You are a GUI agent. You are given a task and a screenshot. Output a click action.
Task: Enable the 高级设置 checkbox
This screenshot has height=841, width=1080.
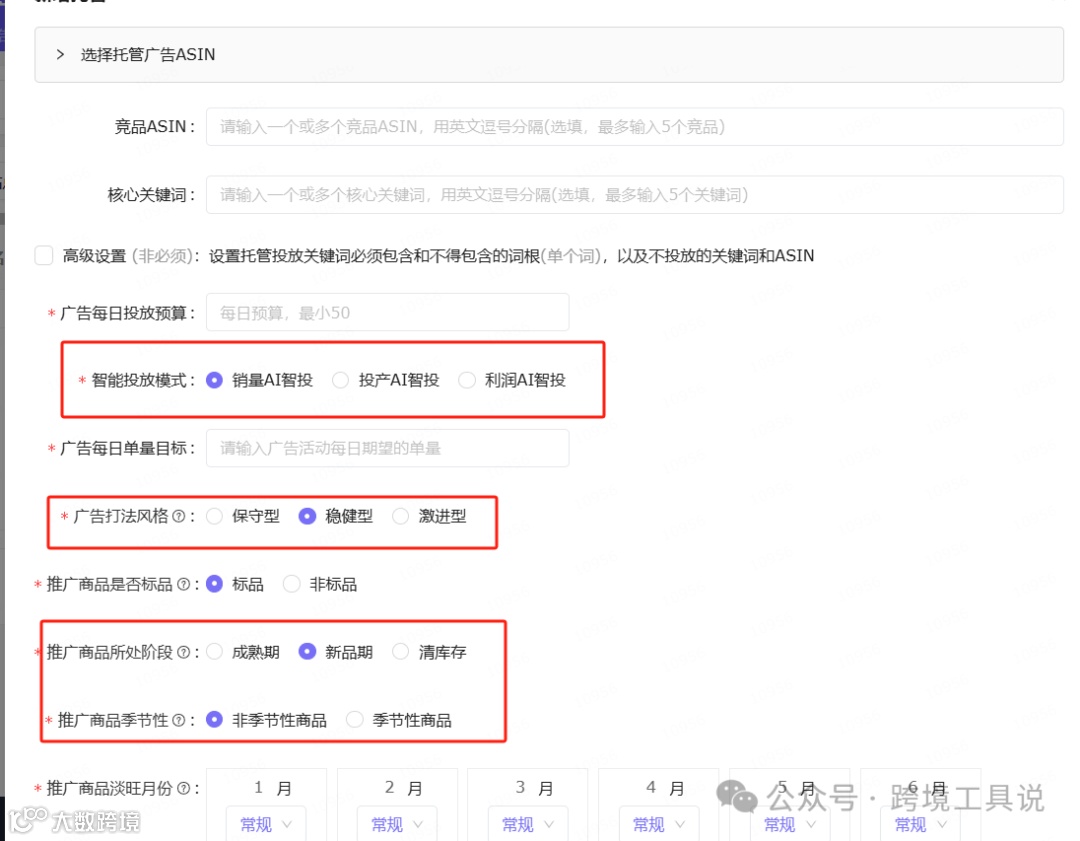point(44,256)
